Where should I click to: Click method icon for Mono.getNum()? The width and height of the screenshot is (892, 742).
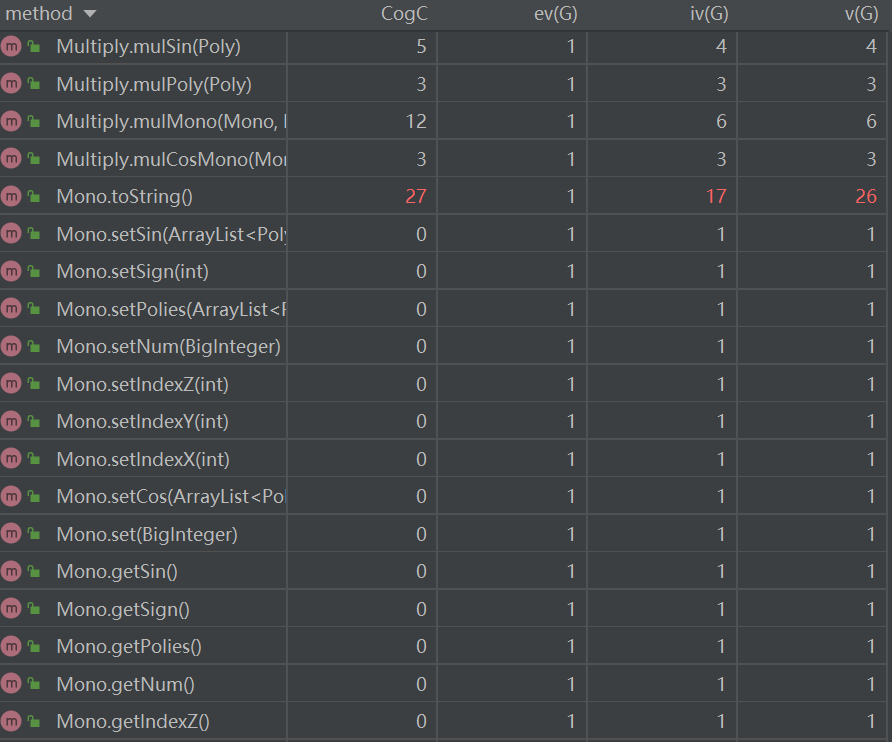point(11,684)
